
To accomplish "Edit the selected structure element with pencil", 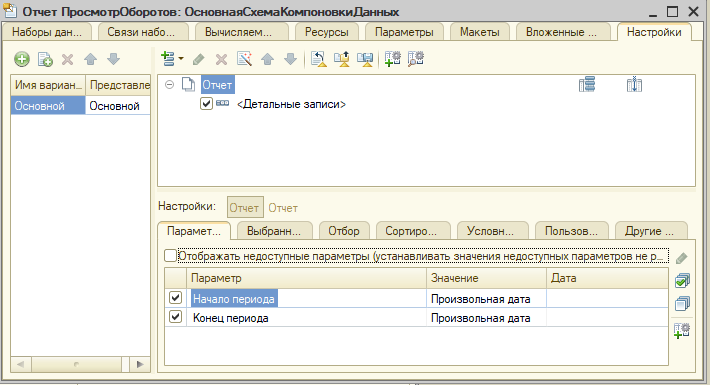I will click(x=199, y=59).
